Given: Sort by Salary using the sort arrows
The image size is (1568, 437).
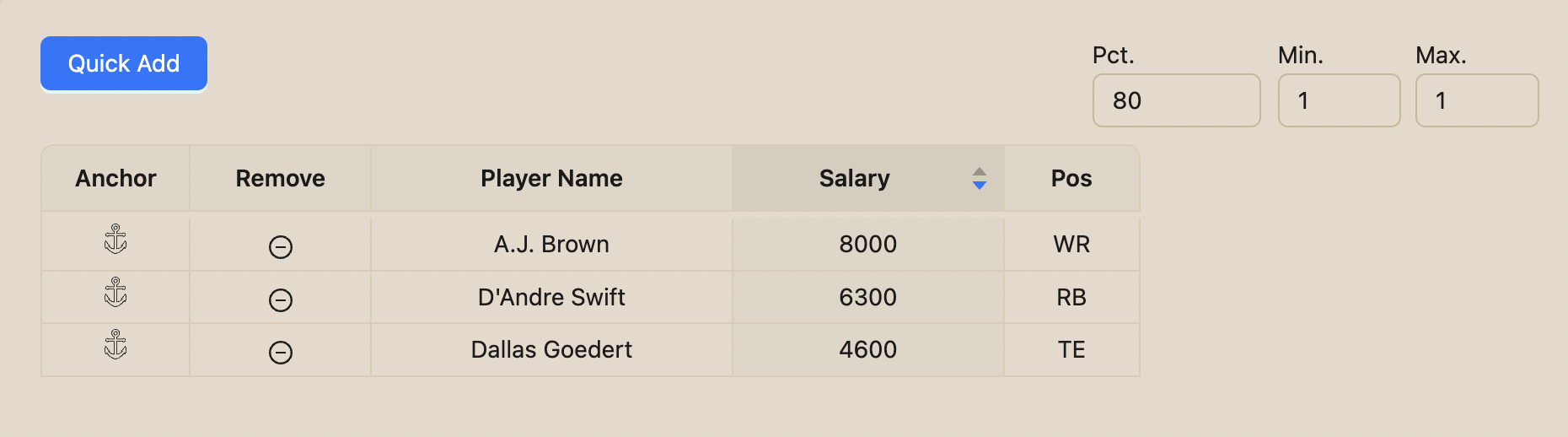Looking at the screenshot, I should click(979, 178).
